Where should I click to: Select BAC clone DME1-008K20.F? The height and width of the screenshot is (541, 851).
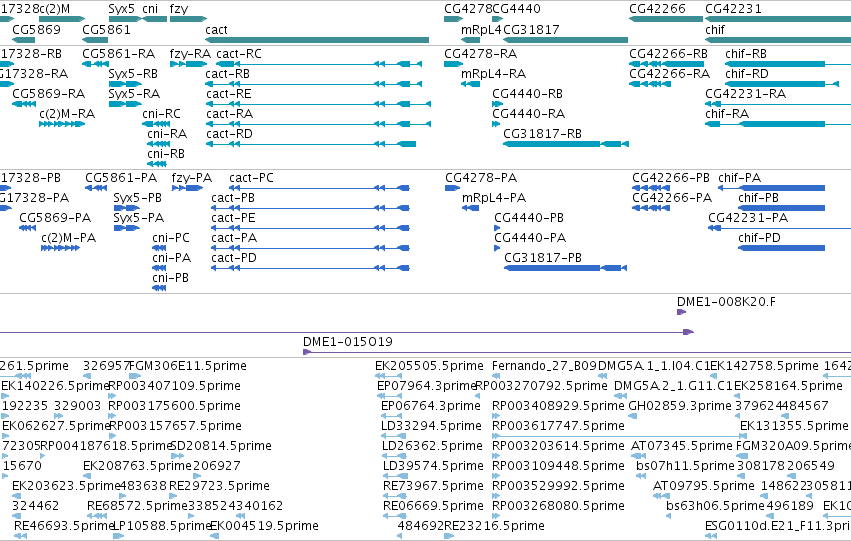coord(682,312)
